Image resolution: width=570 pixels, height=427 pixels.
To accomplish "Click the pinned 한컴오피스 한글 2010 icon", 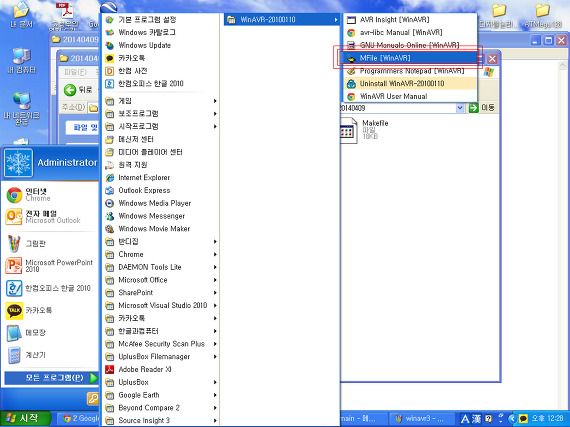I will (14, 288).
